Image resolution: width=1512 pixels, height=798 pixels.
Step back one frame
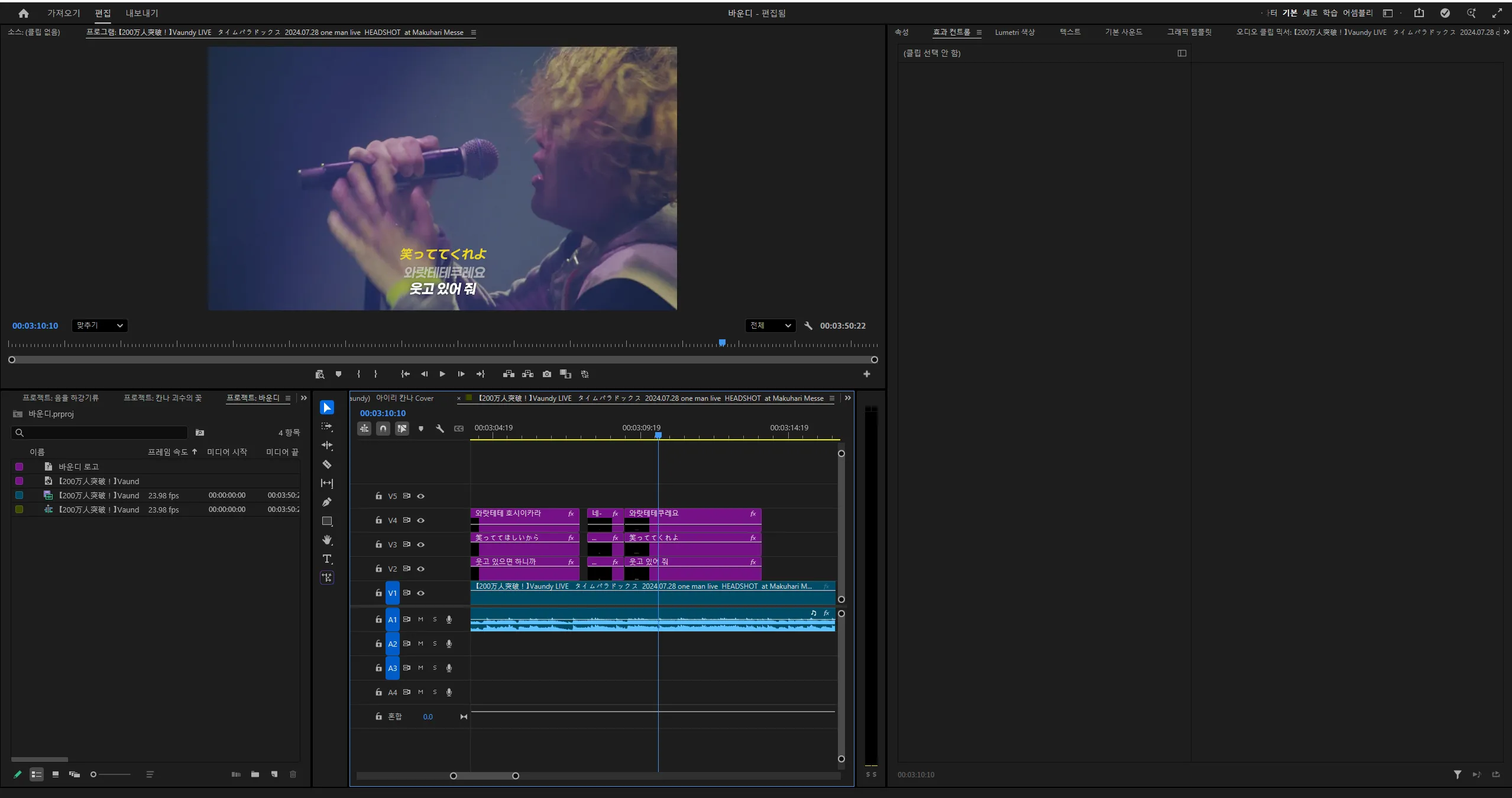pos(424,374)
